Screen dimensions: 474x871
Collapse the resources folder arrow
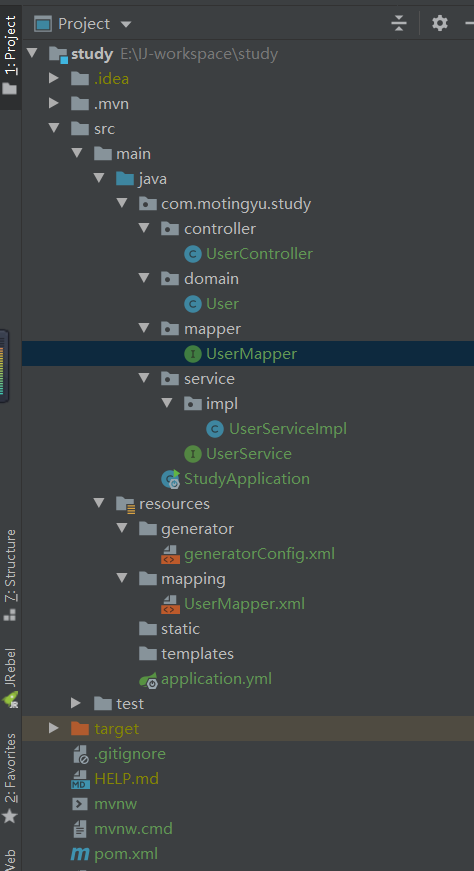pyautogui.click(x=99, y=503)
